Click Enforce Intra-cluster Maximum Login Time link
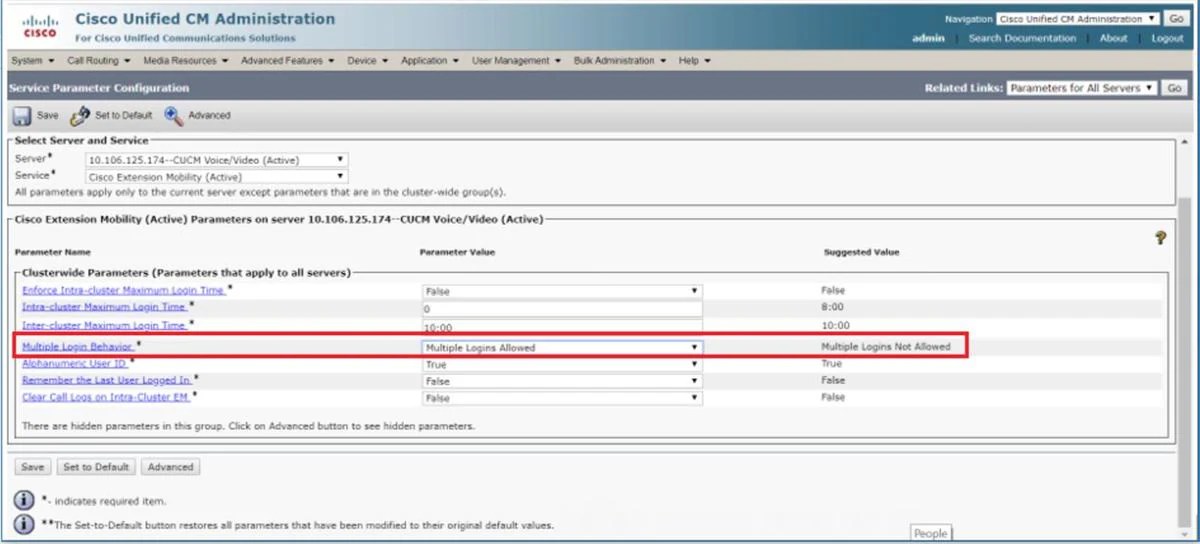 (123, 290)
